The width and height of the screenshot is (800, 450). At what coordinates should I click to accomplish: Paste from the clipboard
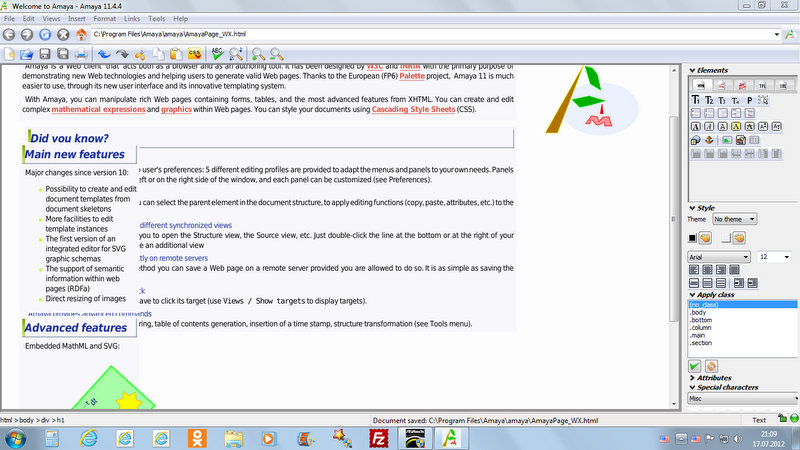pos(176,54)
